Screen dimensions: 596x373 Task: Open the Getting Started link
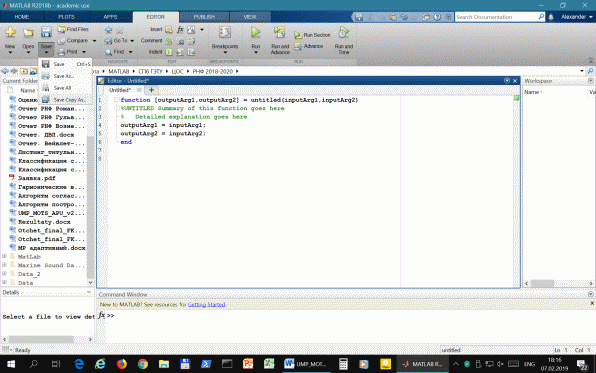pyautogui.click(x=206, y=305)
